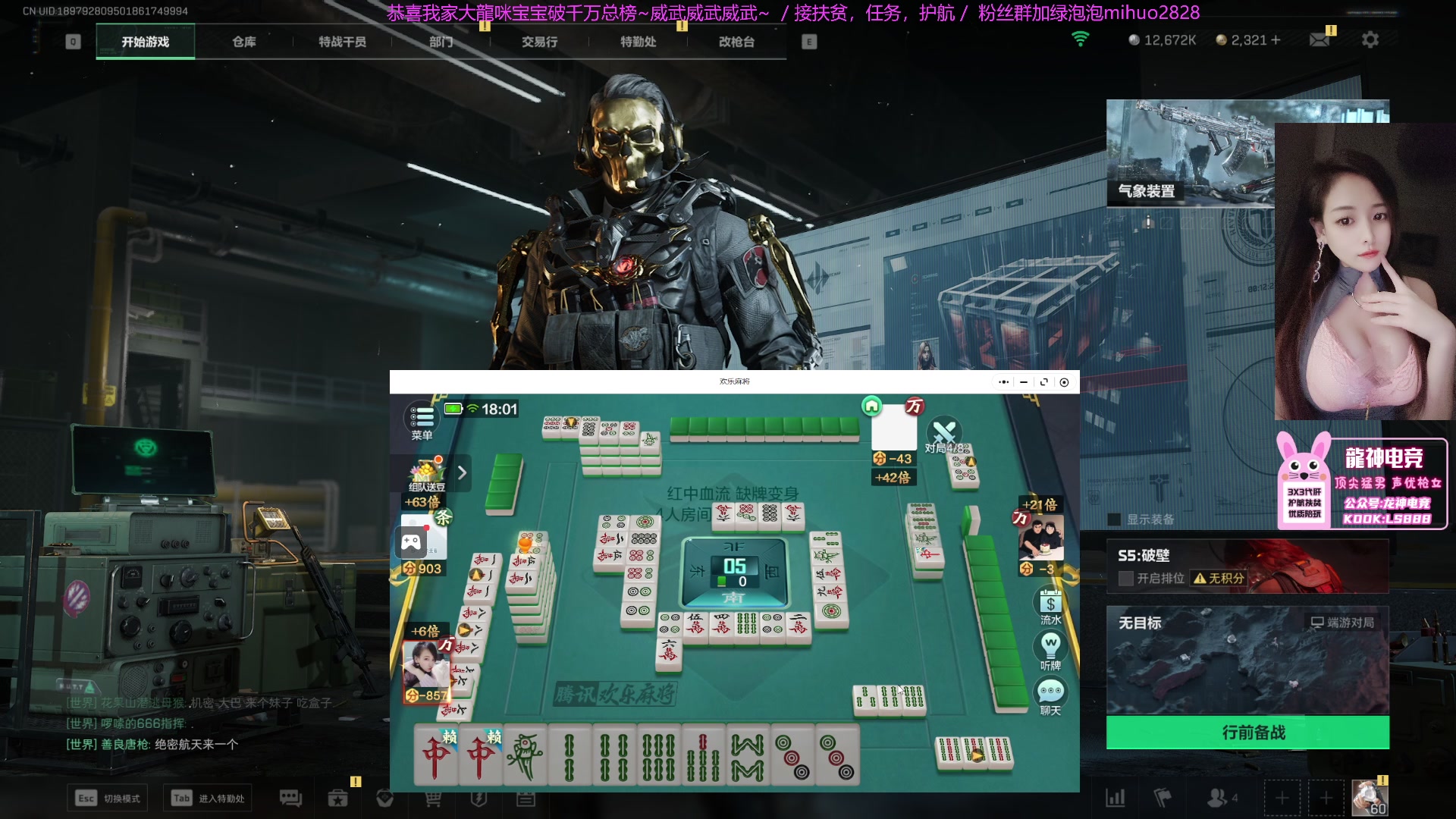Click the 12,672K currency display
Screen dimensions: 1456x819
pos(1162,40)
